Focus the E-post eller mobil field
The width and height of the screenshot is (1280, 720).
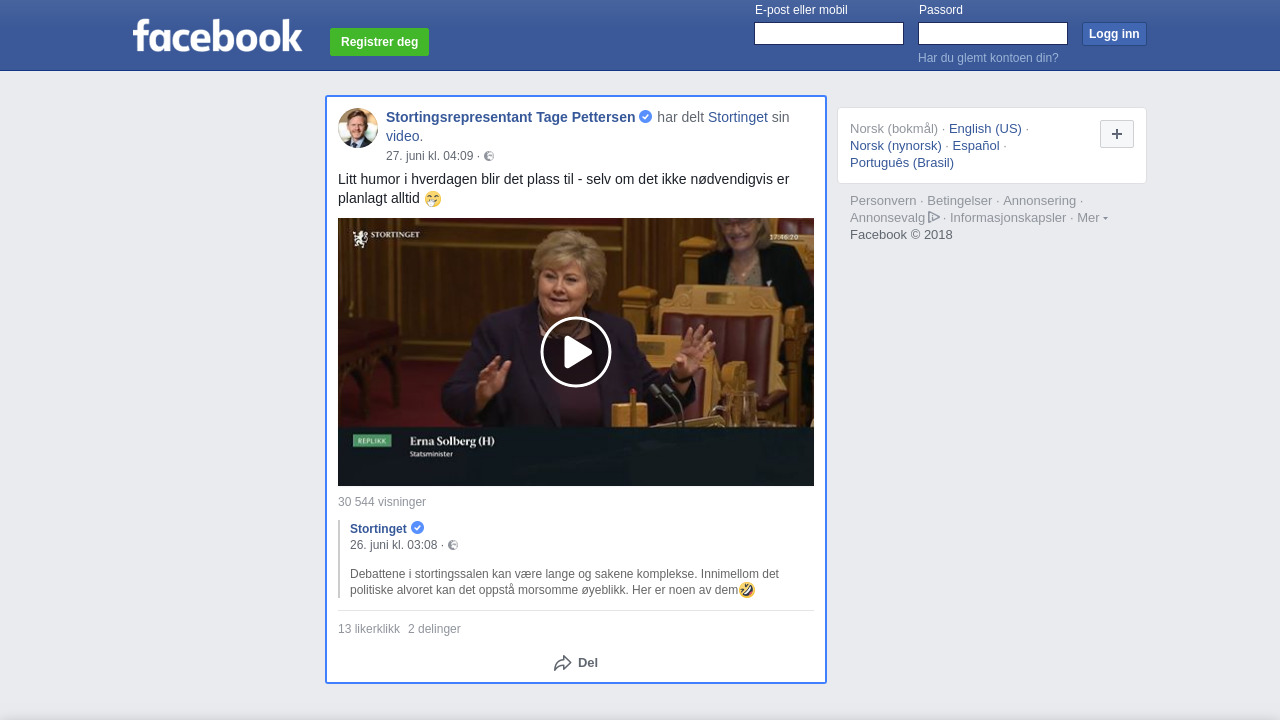click(x=829, y=34)
